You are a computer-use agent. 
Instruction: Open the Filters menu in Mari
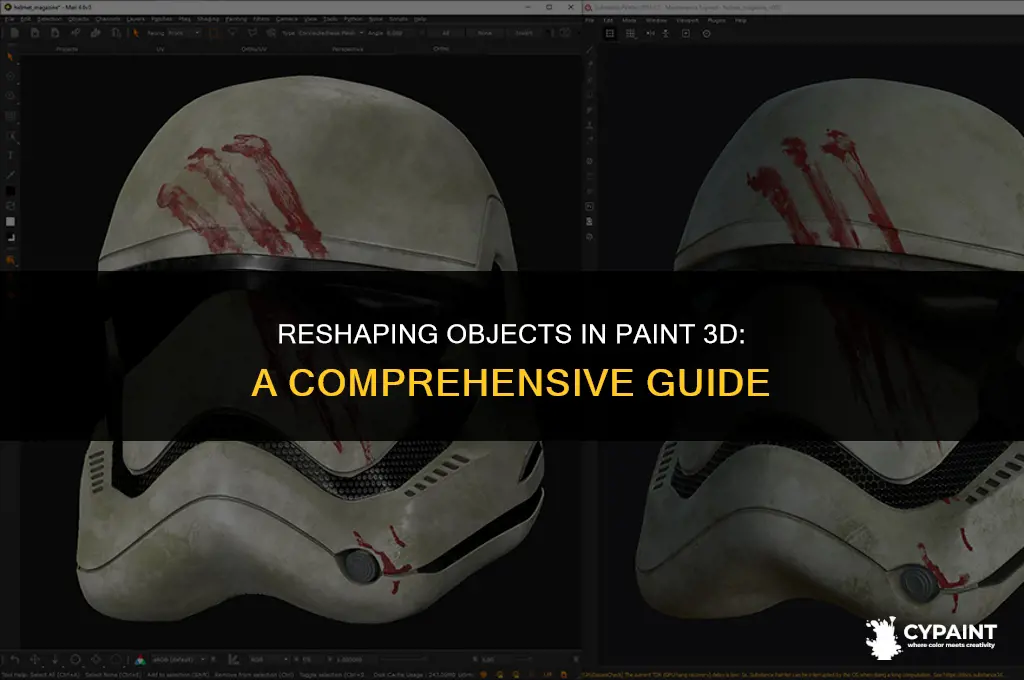[261, 20]
